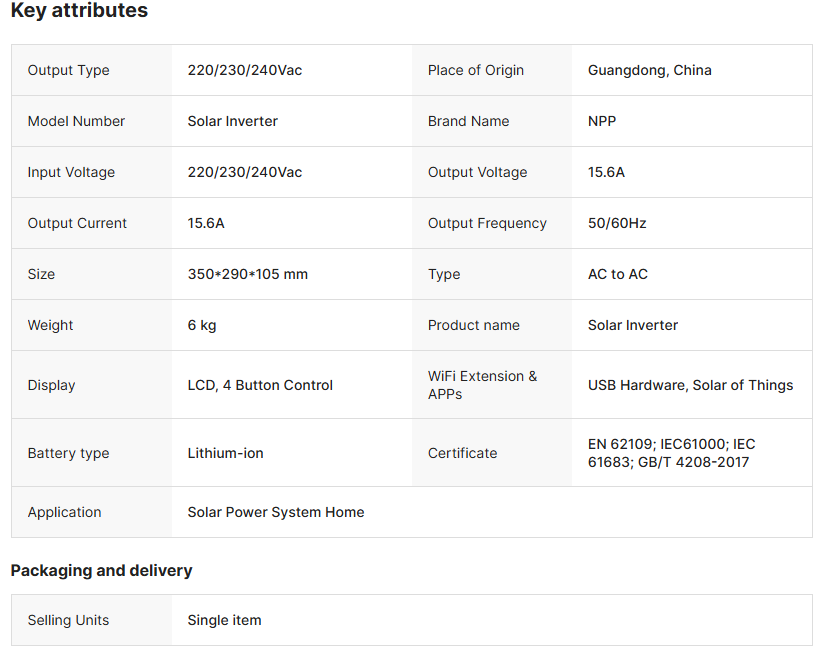Viewport: 831px width, 656px height.
Task: Click the Input Voltage label
Action: click(71, 172)
